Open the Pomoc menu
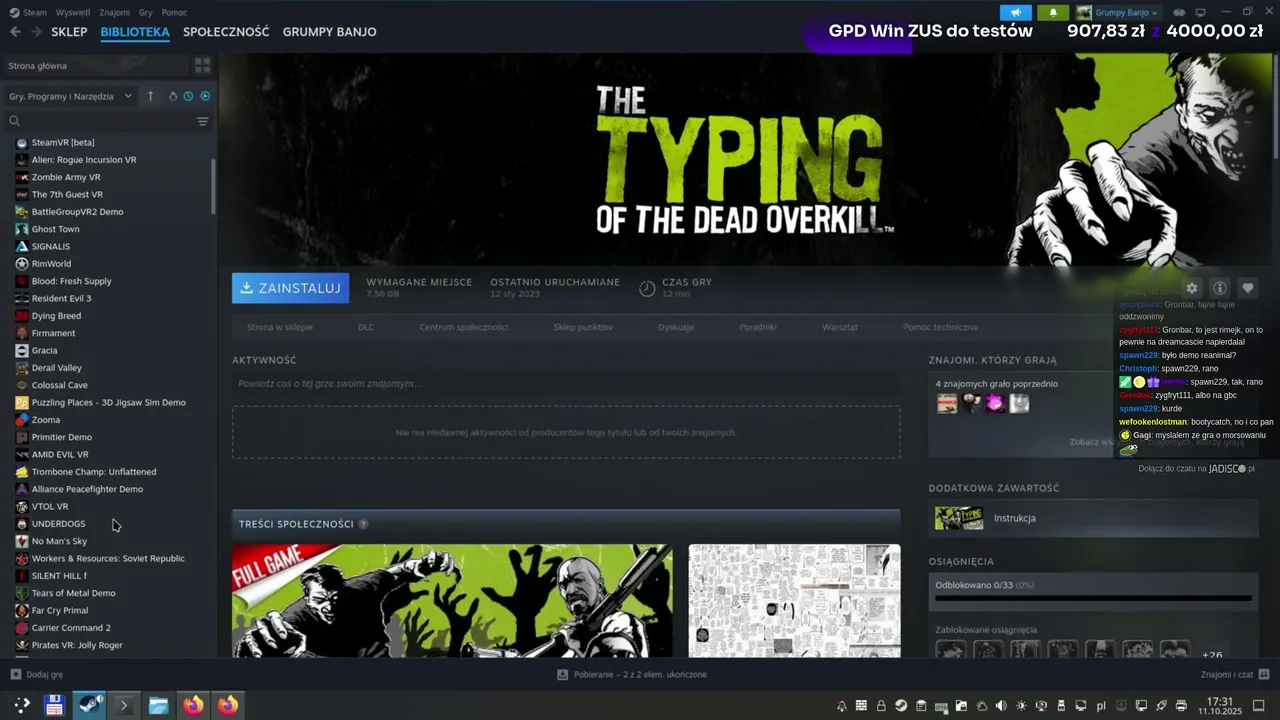 pos(174,12)
